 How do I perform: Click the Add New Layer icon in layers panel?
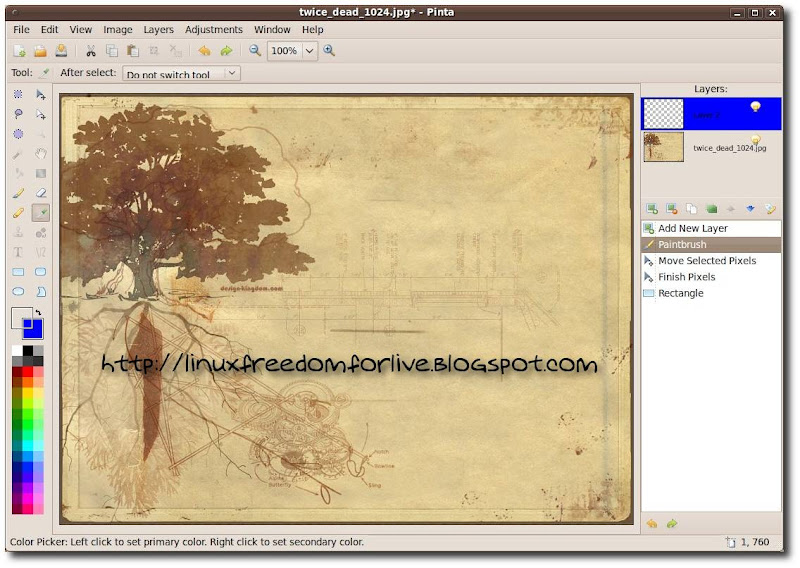coord(652,209)
